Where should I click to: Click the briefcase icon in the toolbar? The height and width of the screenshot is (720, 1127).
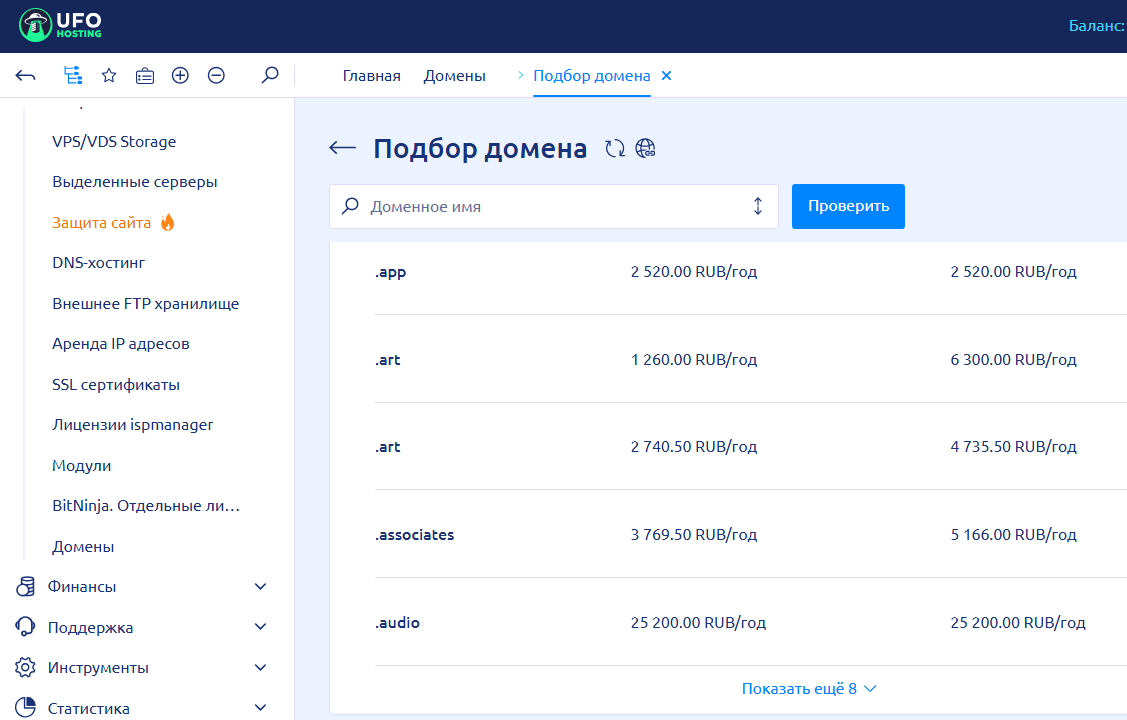(145, 75)
